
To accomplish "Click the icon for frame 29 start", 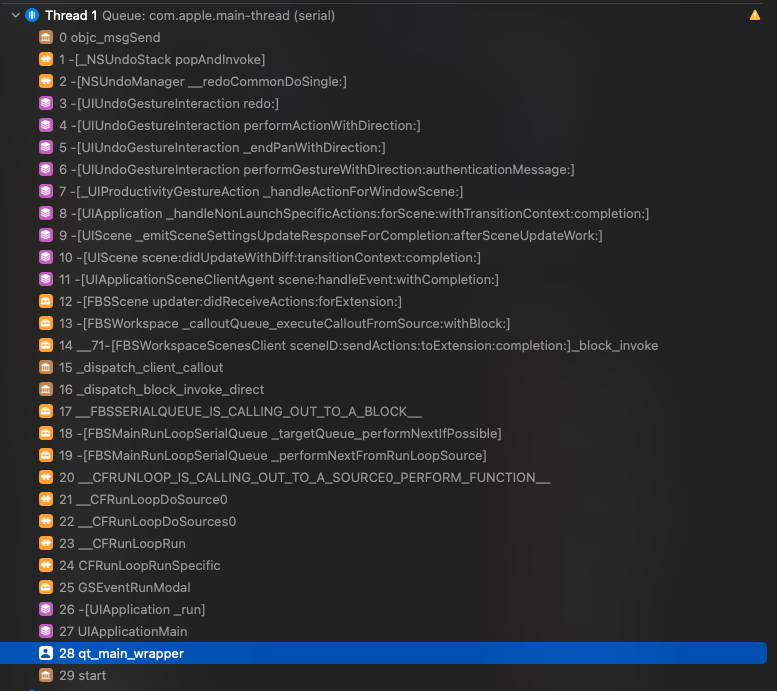I will (x=46, y=675).
